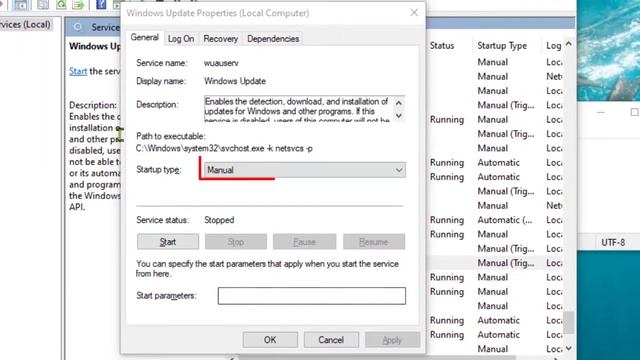
Task: Open the blue Help toolbar icon
Action: point(101,4)
